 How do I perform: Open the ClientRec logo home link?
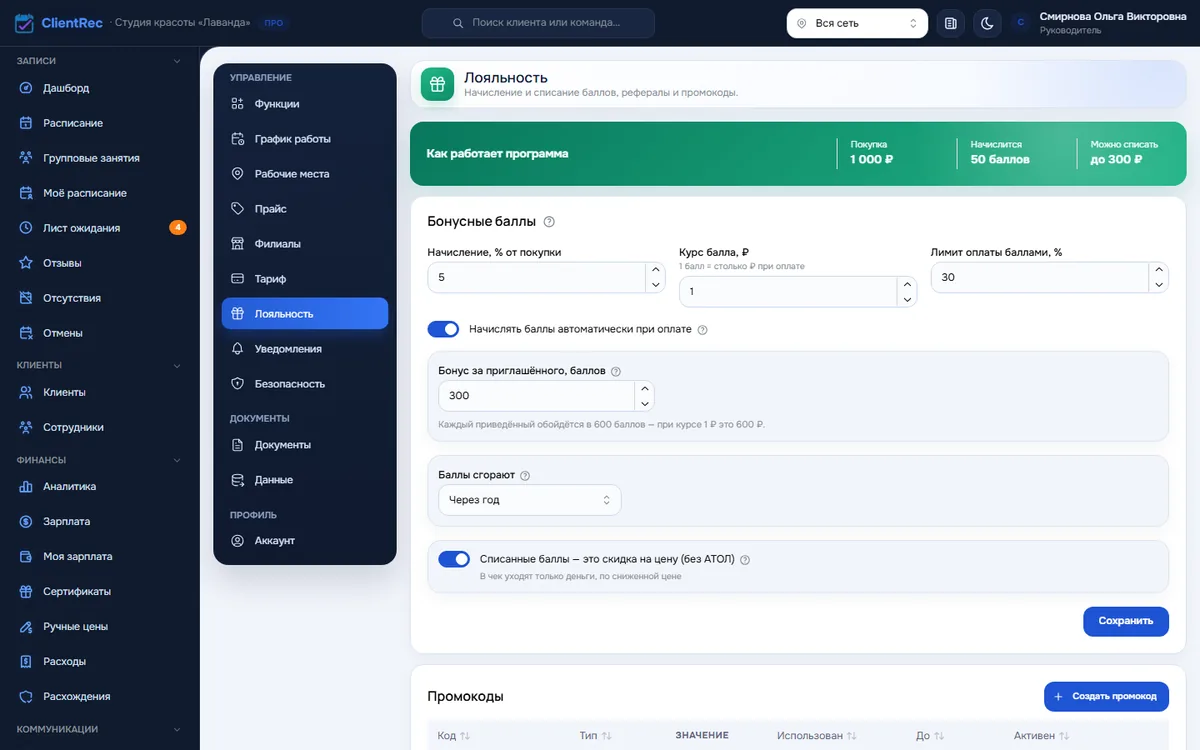pyautogui.click(x=59, y=23)
